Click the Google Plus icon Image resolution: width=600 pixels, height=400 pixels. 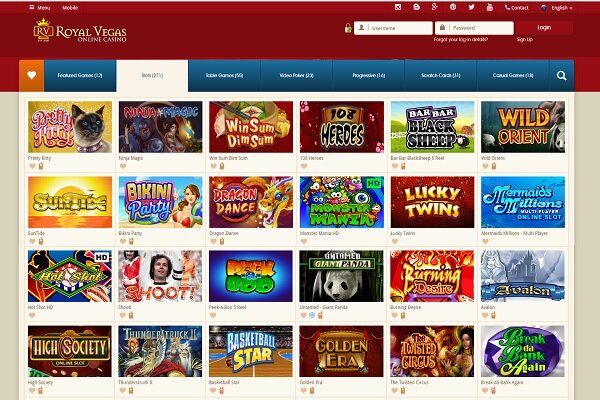[x=435, y=7]
